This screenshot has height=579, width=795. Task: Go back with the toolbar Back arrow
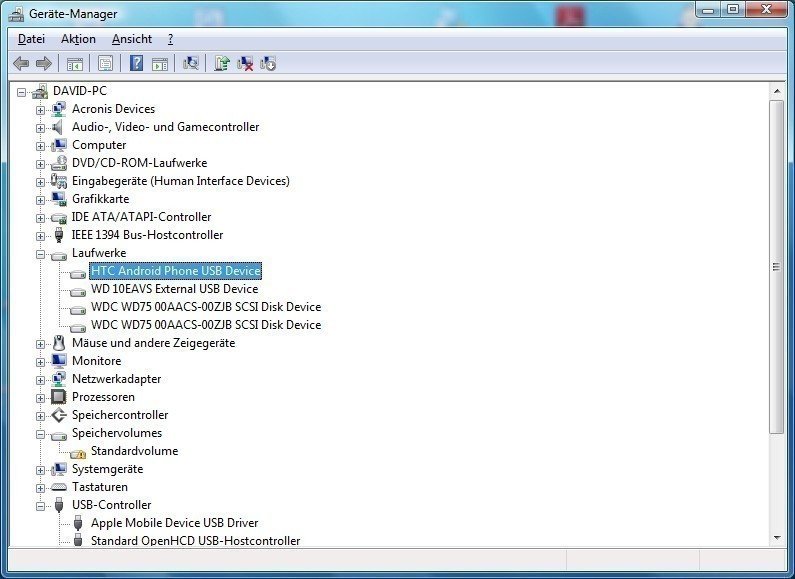21,63
